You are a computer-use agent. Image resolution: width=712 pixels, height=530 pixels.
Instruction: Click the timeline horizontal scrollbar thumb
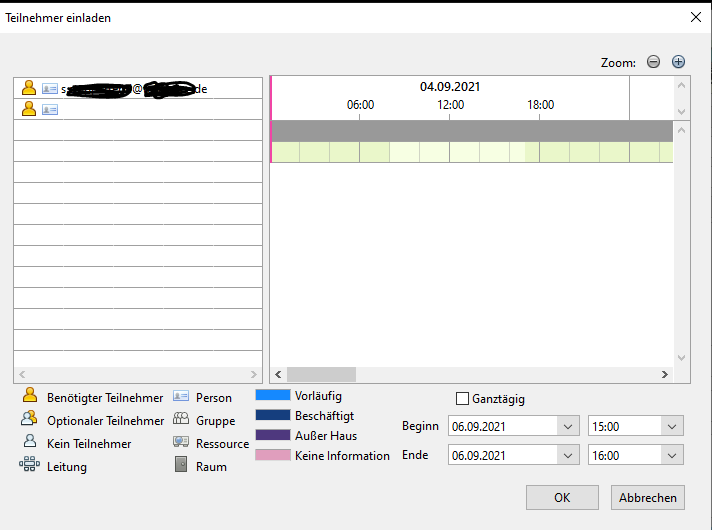[321, 375]
